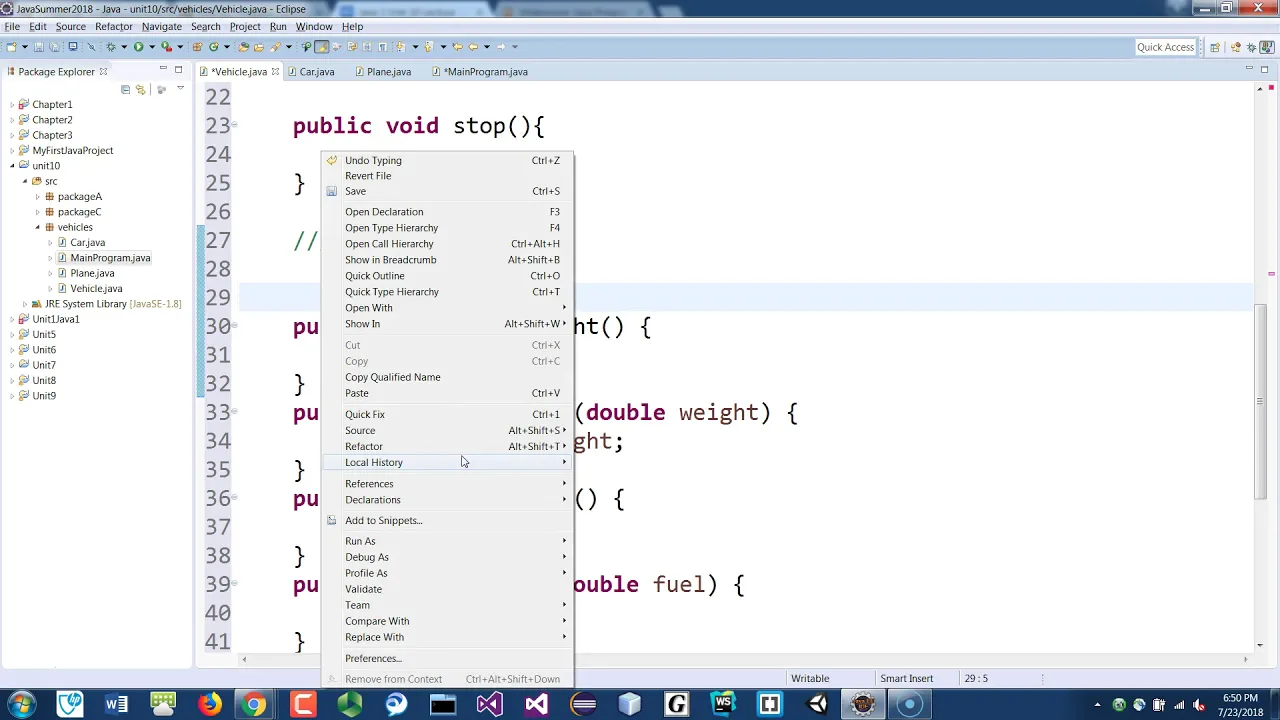Click the Quick Access search field
This screenshot has height=720, width=1280.
coord(1165,47)
